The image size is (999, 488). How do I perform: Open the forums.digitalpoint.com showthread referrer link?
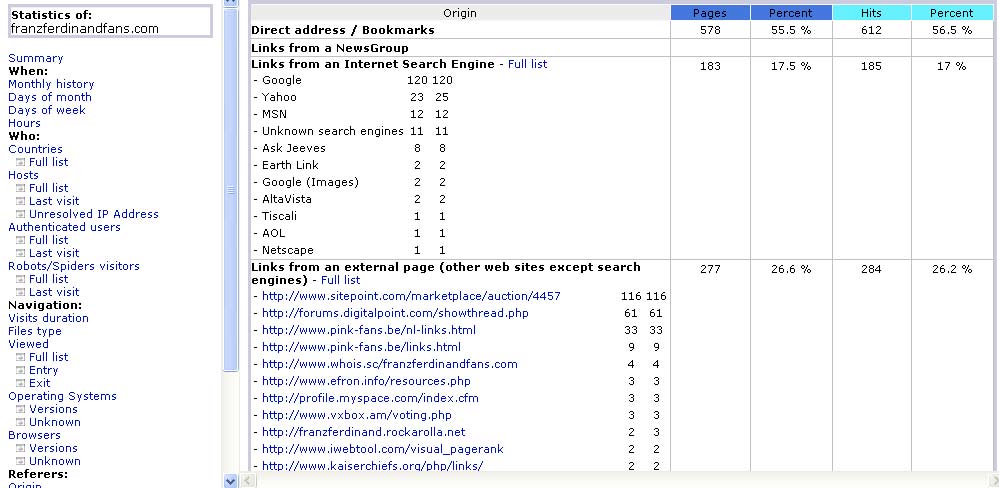395,313
